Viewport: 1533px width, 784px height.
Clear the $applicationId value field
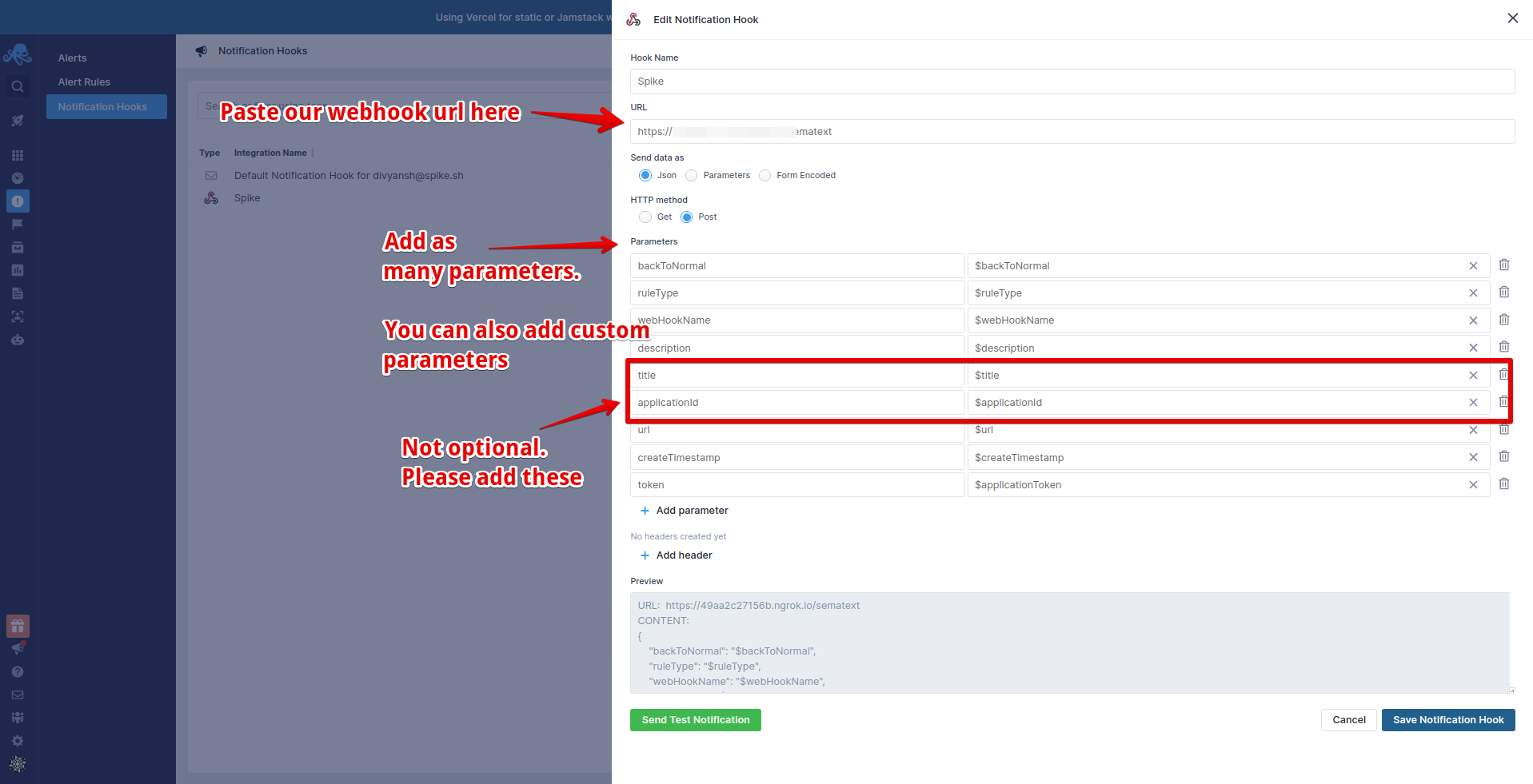click(x=1473, y=403)
